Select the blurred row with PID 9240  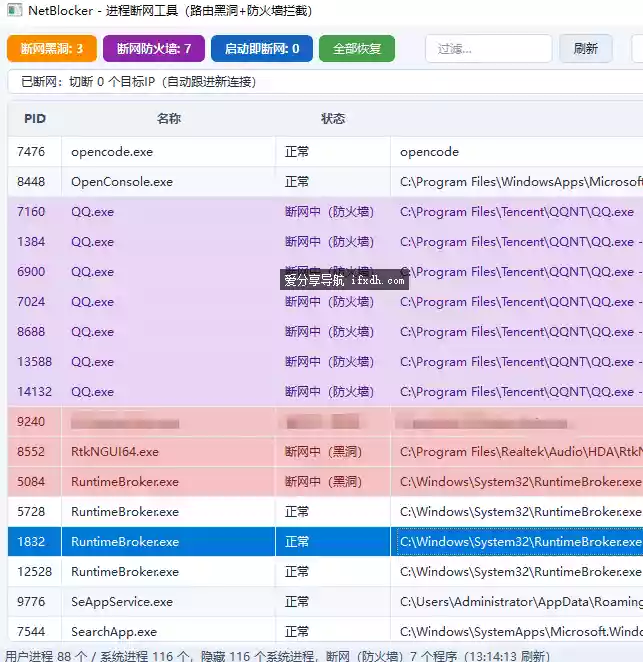click(325, 421)
